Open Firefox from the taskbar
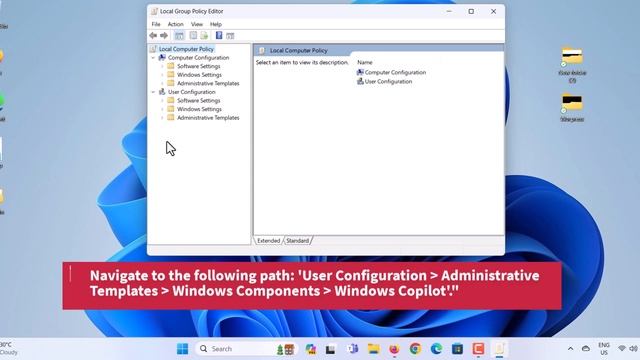640x360 pixels. 394,349
